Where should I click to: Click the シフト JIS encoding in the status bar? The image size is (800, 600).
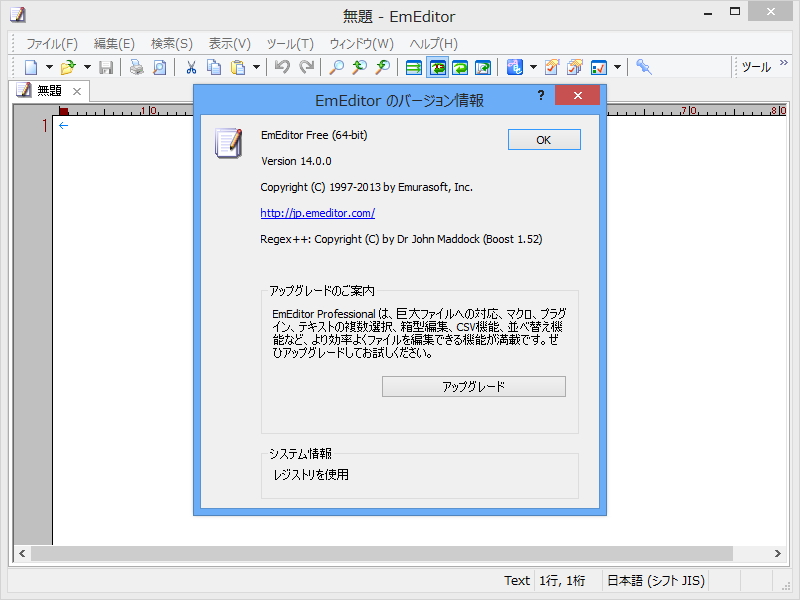(x=654, y=580)
